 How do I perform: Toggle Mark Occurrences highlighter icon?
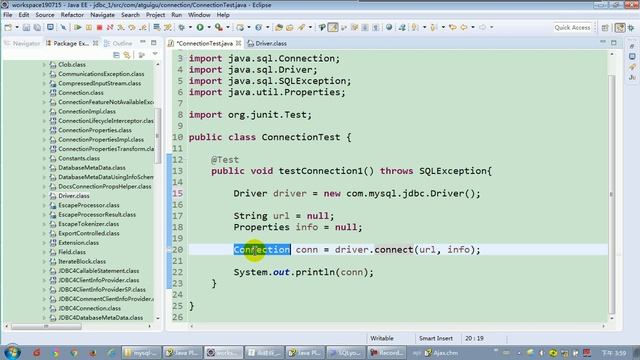(333, 27)
